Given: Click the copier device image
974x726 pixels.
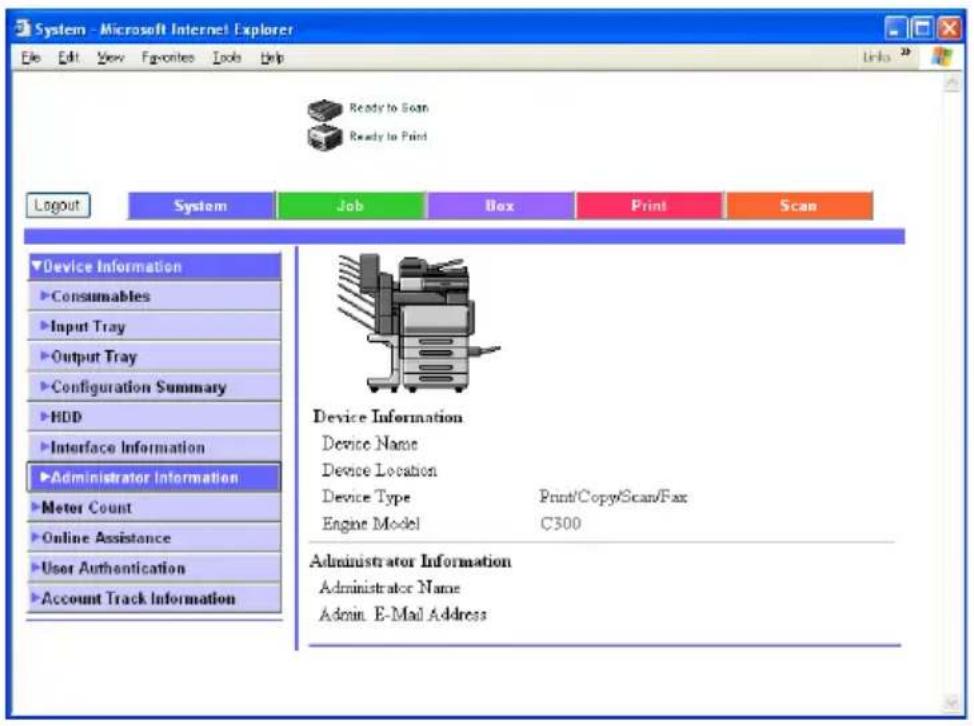Looking at the screenshot, I should pyautogui.click(x=419, y=323).
